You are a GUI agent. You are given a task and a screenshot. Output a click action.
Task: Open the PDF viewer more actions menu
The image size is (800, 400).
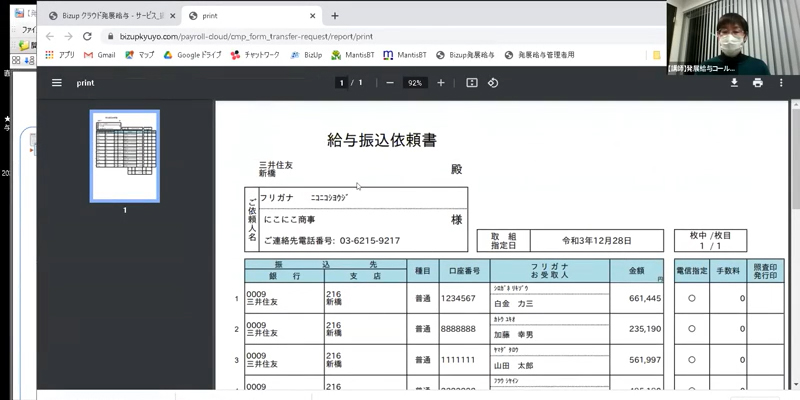click(781, 83)
